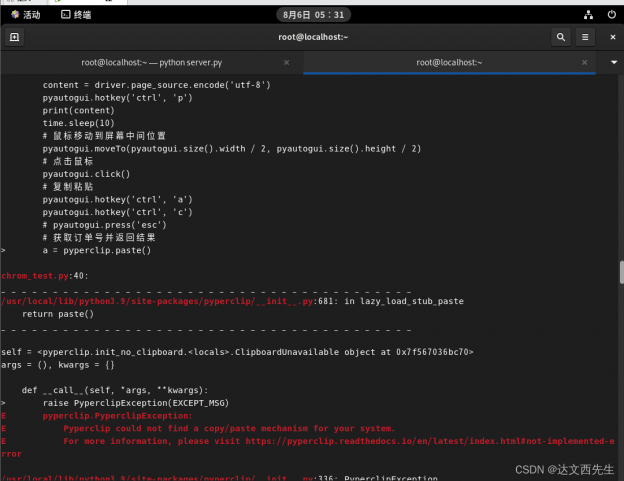Click the network status icon in top bar
The image size is (624, 481).
click(x=586, y=14)
